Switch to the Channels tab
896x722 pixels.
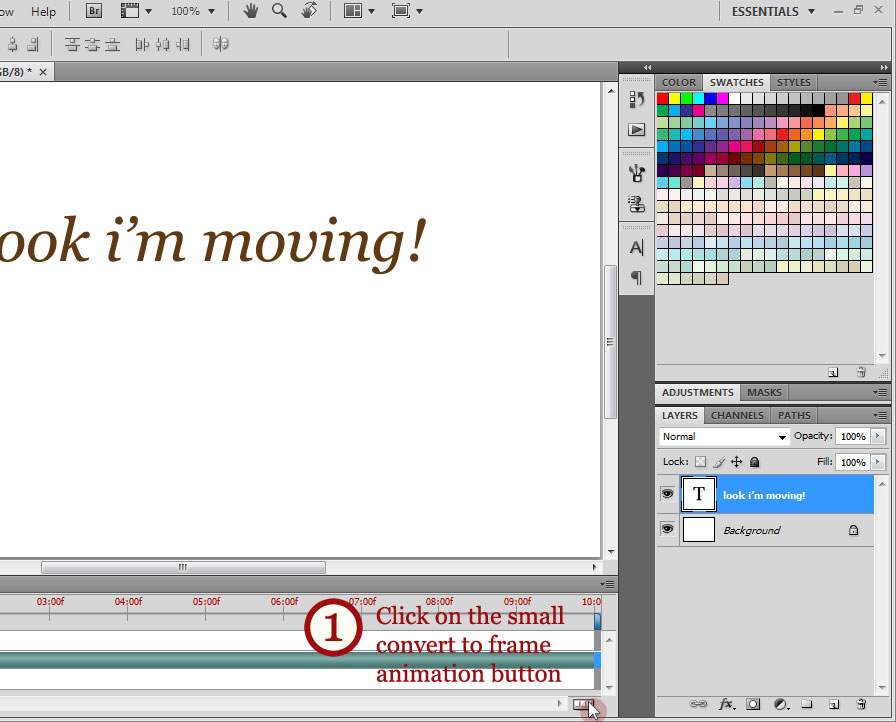pyautogui.click(x=737, y=415)
